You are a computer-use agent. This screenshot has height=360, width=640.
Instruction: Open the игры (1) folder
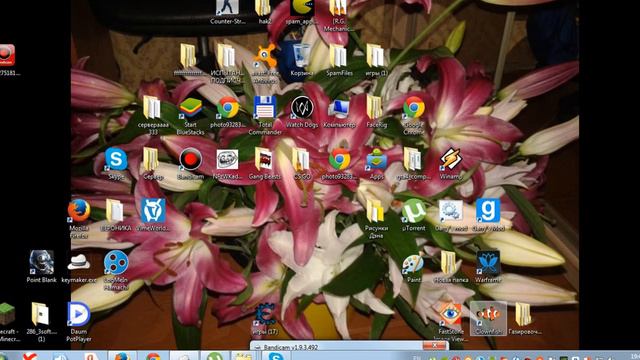click(x=376, y=60)
